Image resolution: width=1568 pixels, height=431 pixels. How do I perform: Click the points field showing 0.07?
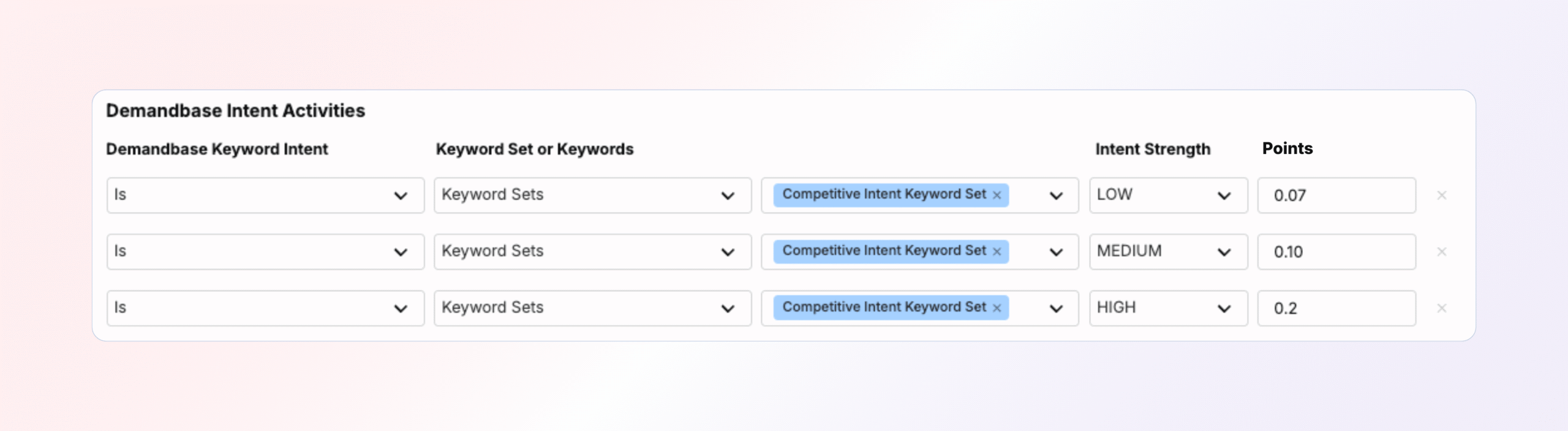tap(1336, 196)
